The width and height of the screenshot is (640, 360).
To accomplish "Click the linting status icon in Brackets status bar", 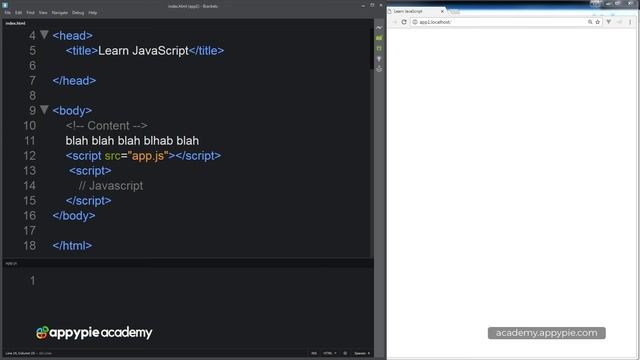I will (345, 353).
